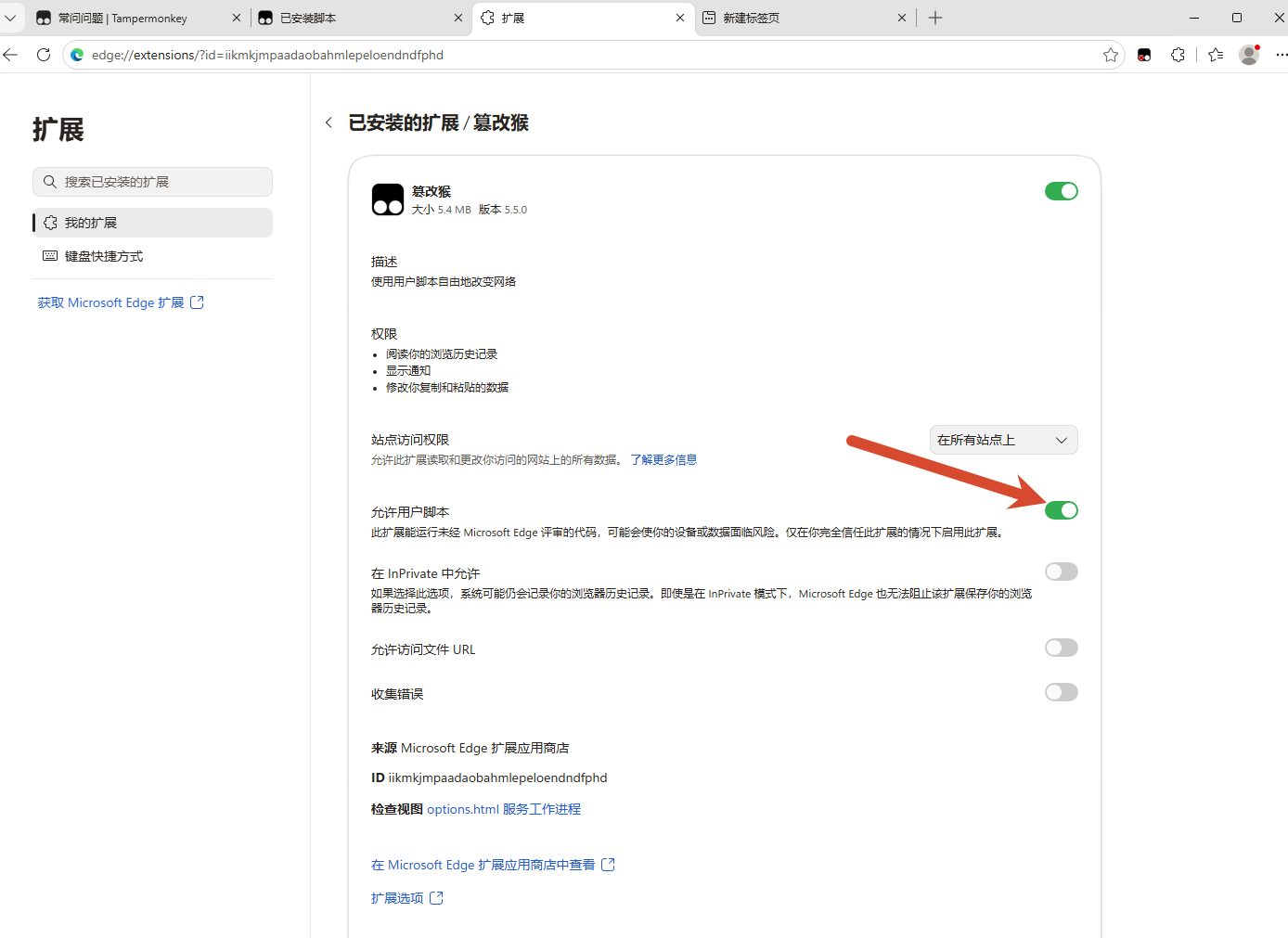This screenshot has height=938, width=1288.
Task: Open the 了解更多信息 link
Action: pos(663,459)
